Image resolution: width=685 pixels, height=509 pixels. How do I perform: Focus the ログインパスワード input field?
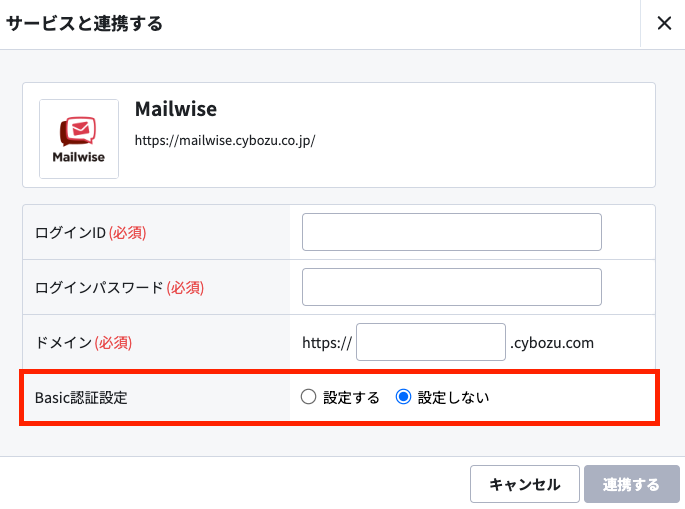click(x=452, y=287)
